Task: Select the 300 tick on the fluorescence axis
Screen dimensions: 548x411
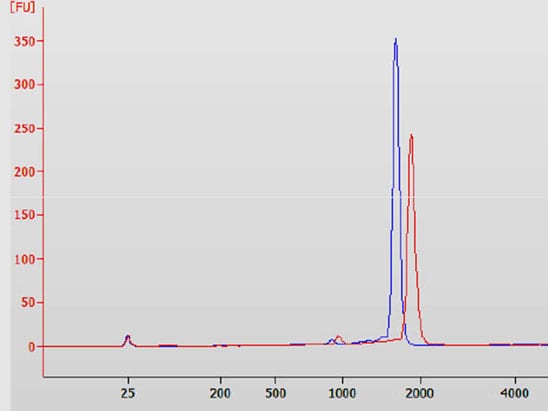Action: [25, 85]
